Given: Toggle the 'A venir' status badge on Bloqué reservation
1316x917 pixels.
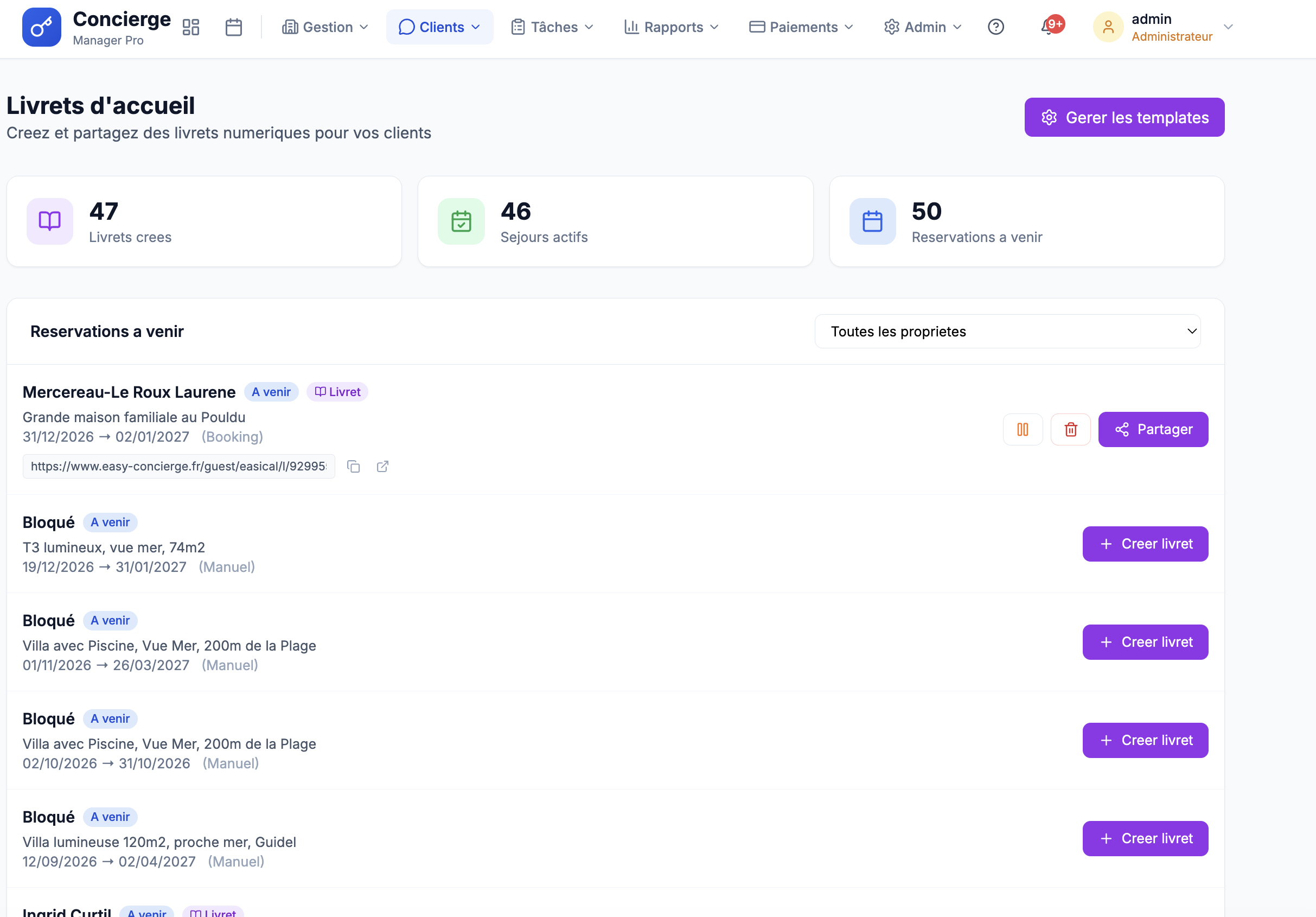Looking at the screenshot, I should [x=110, y=522].
